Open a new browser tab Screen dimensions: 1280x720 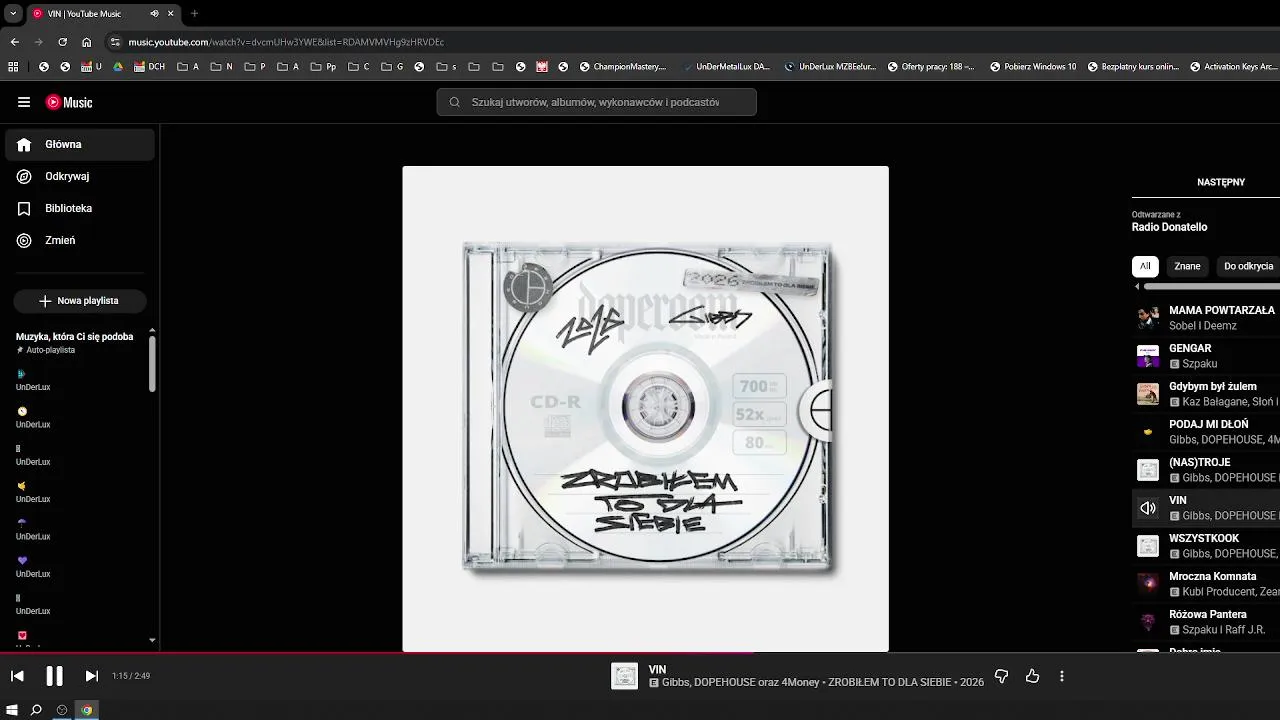(194, 13)
